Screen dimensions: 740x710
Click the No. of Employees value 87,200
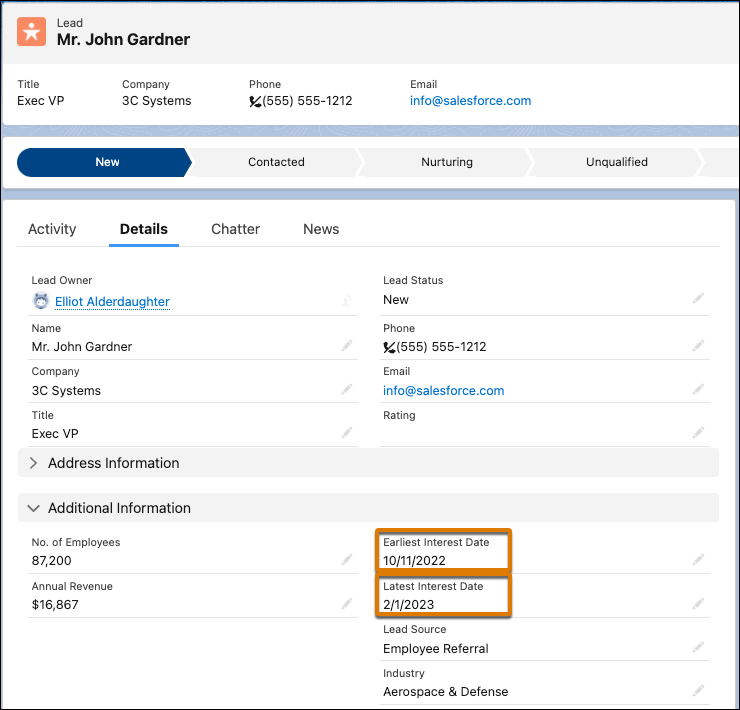click(x=51, y=561)
